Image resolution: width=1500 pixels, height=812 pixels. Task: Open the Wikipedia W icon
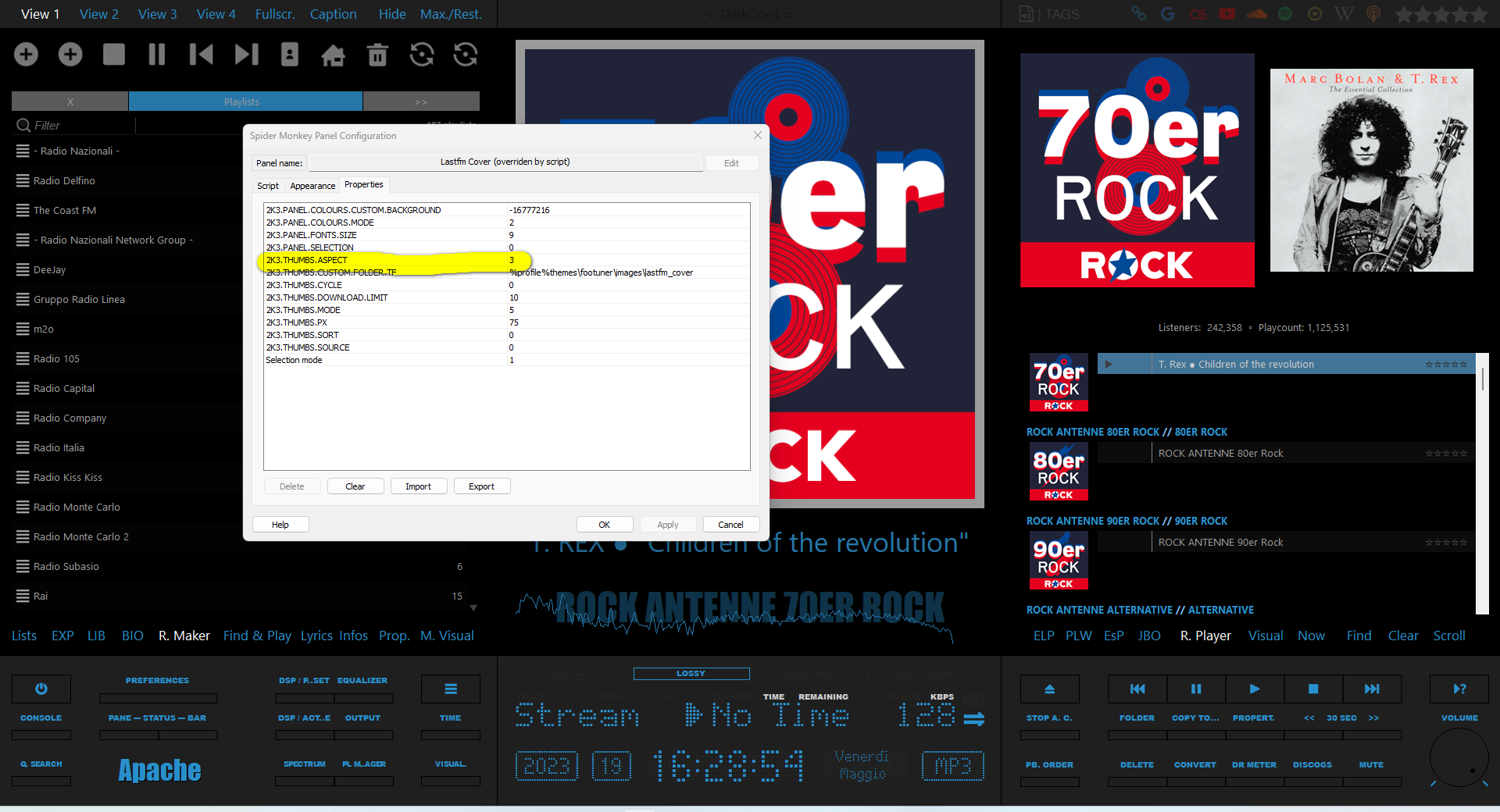pos(1344,13)
